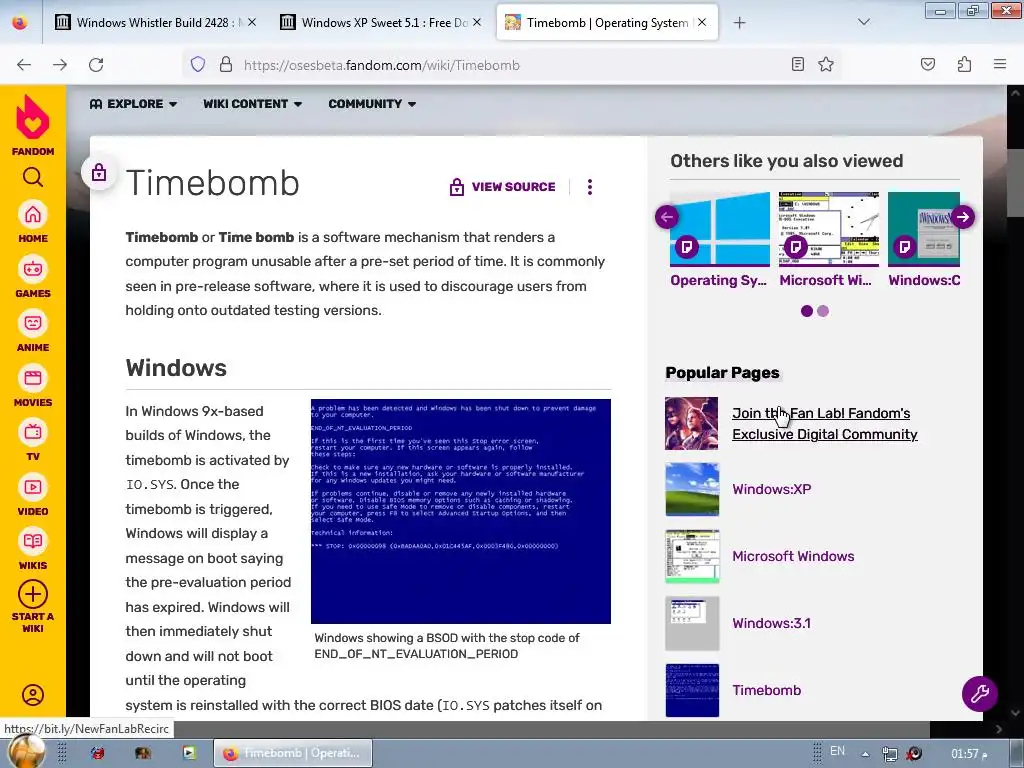Screen dimensions: 1024x768
Task: Click Start a Wiki plus icon
Action: 33,594
